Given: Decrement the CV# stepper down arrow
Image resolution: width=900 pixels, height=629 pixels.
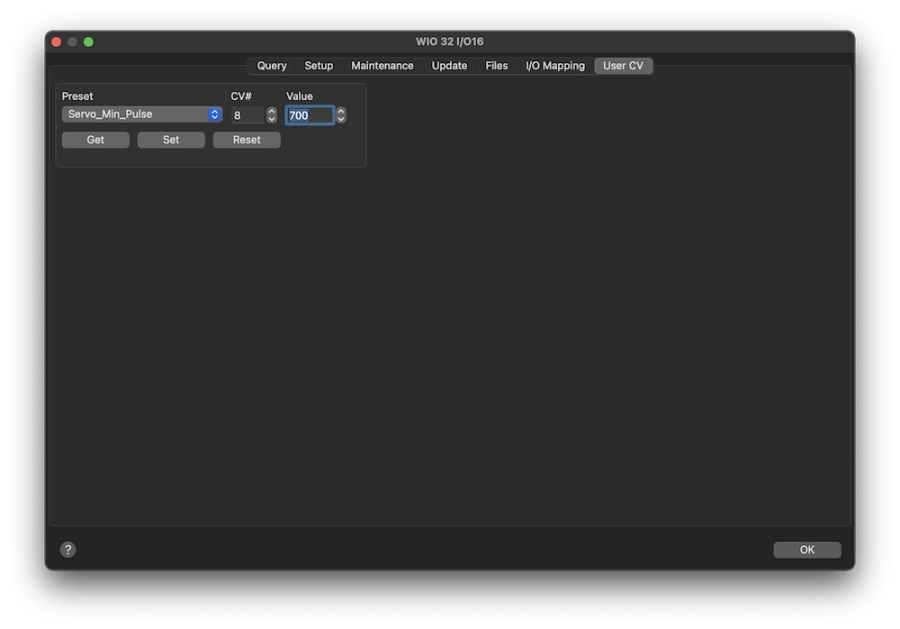Looking at the screenshot, I should (272, 120).
